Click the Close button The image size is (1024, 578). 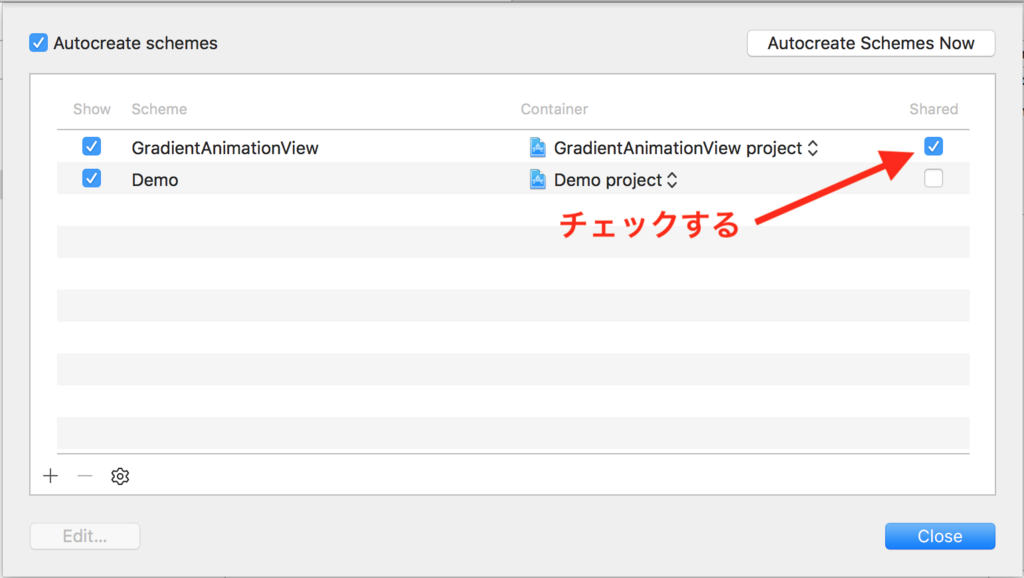[x=940, y=536]
